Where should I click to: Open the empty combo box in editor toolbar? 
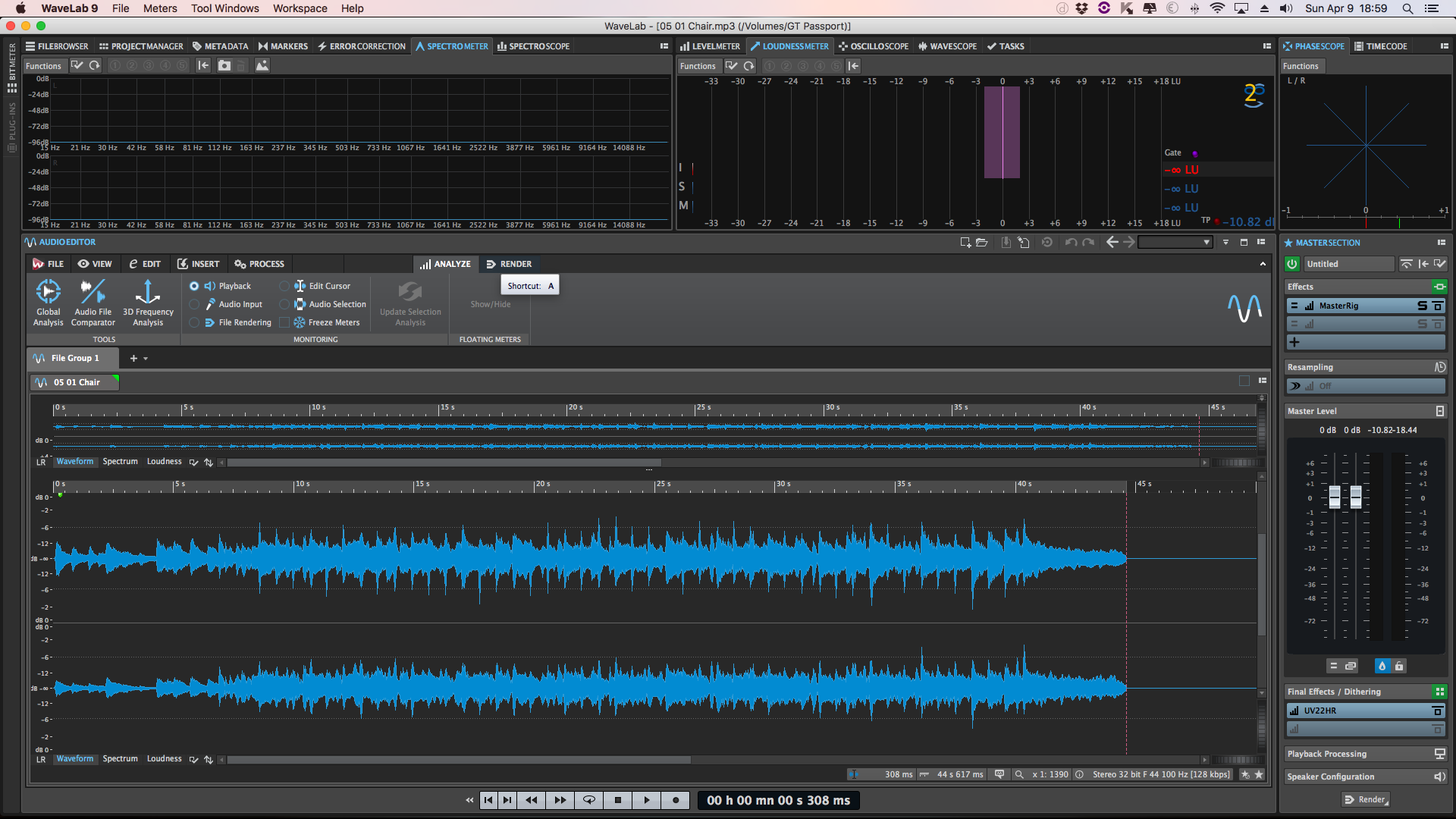coord(1175,243)
